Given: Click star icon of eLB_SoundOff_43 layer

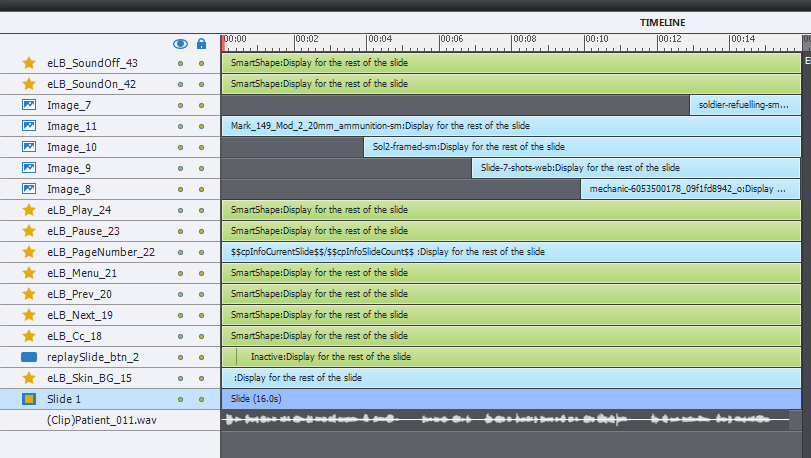Looking at the screenshot, I should [29, 63].
